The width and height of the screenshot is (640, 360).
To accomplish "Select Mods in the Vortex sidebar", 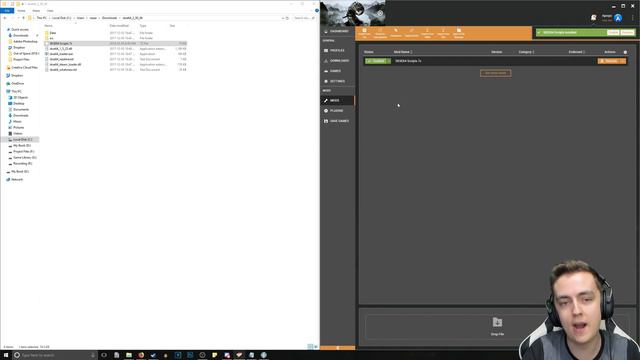I will 337,100.
